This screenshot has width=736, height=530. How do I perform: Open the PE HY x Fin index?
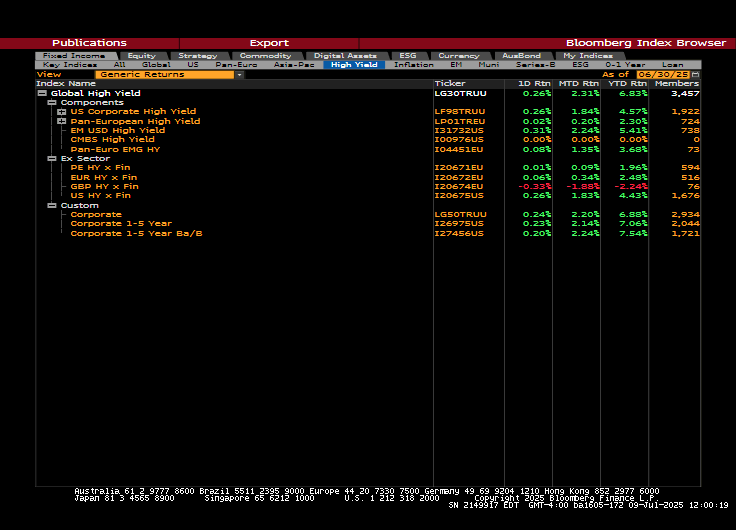click(100, 168)
